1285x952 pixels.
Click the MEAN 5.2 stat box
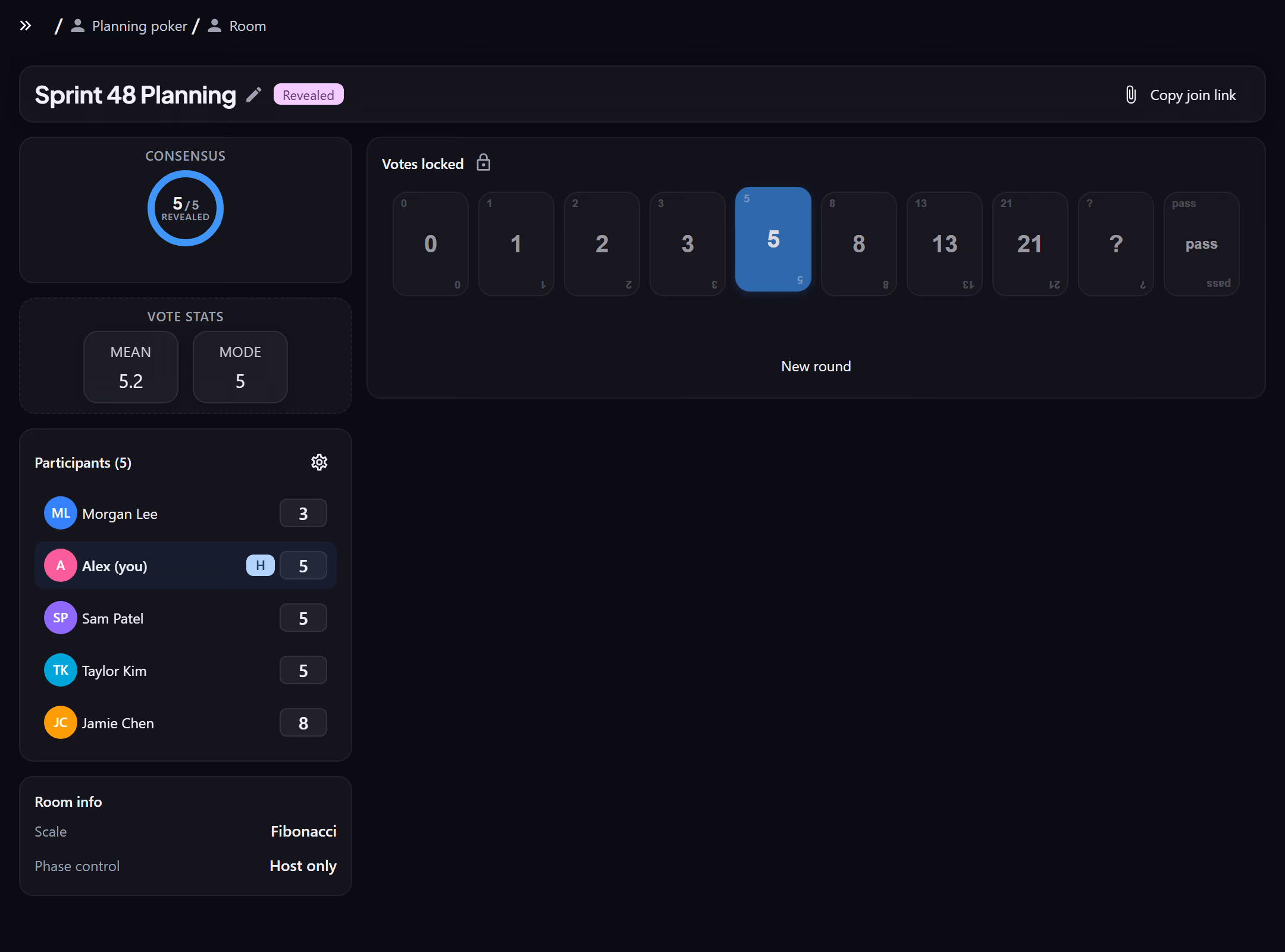pyautogui.click(x=131, y=367)
